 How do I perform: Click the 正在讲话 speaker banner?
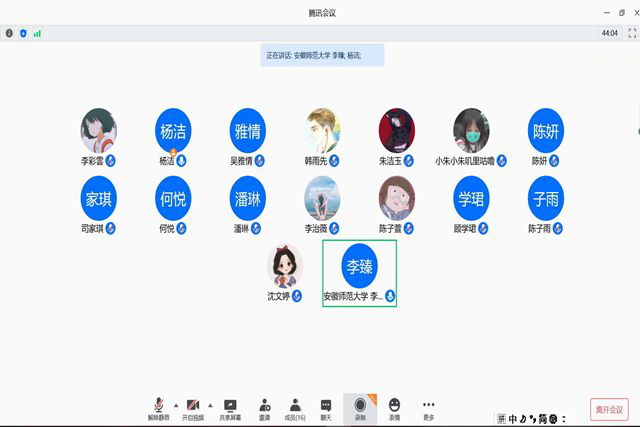click(321, 54)
